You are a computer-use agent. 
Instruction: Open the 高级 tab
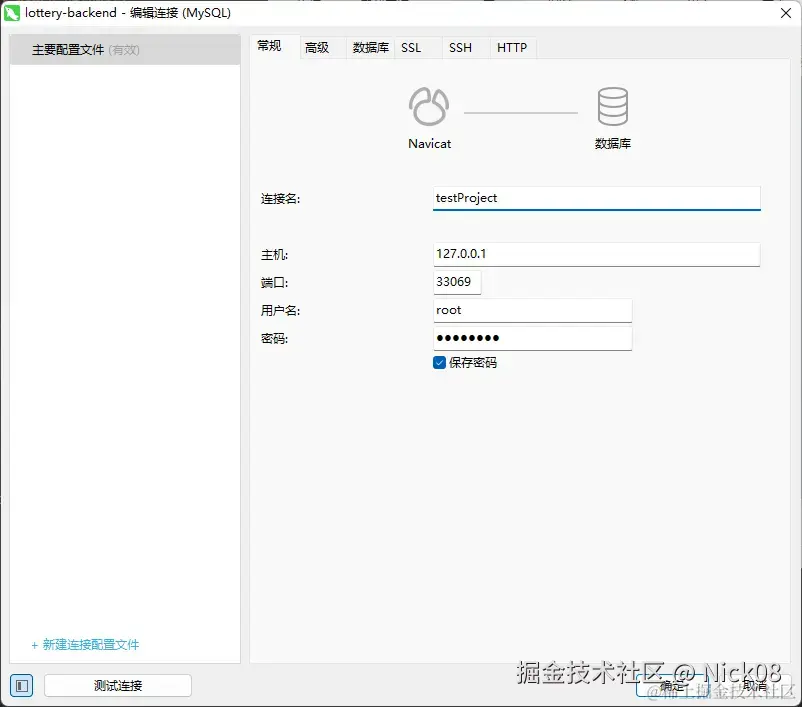[x=320, y=45]
